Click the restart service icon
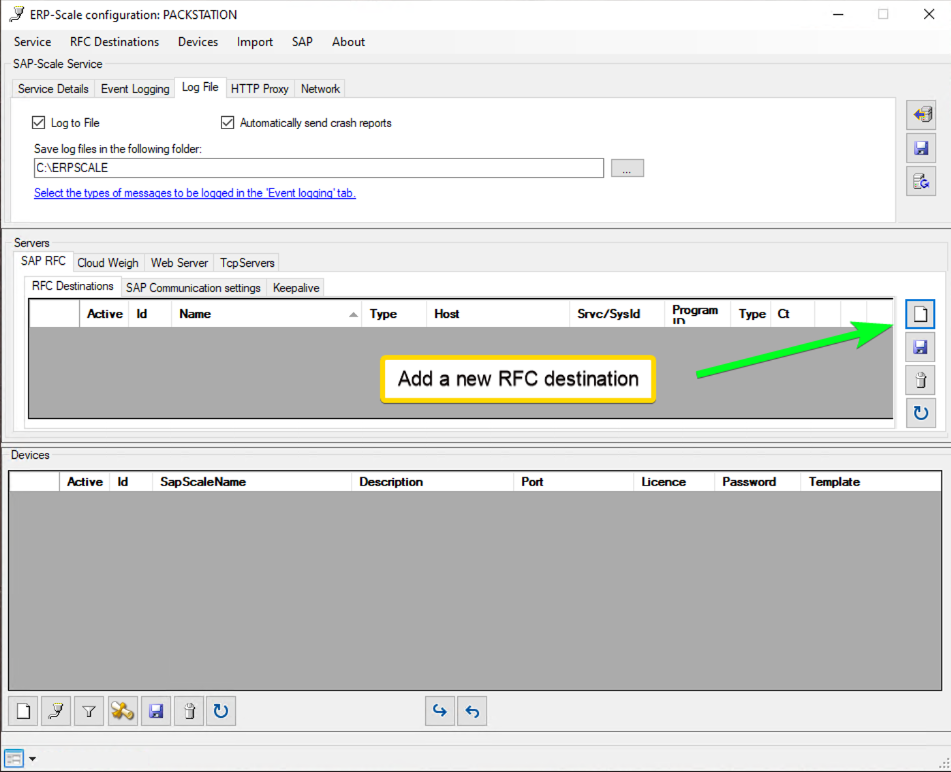The width and height of the screenshot is (951, 772). (920, 181)
